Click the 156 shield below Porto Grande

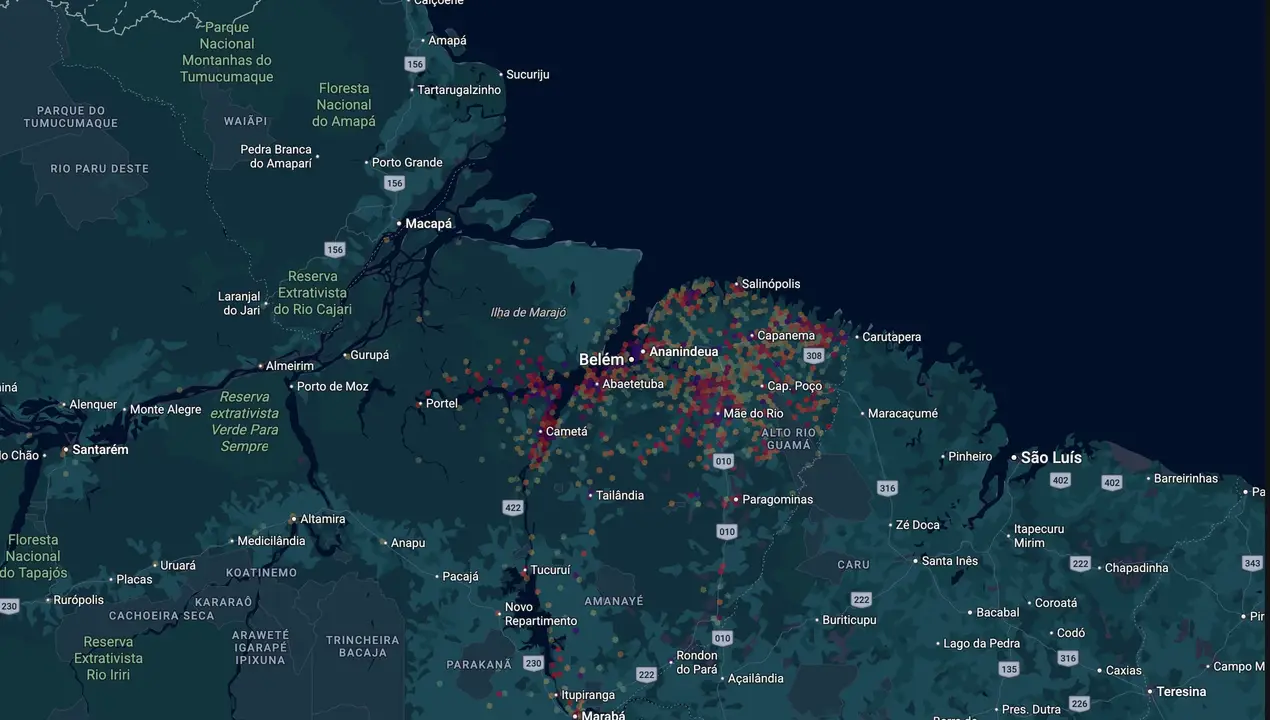[395, 183]
